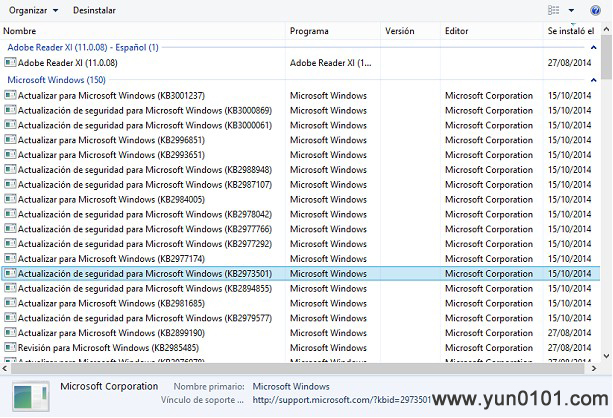Select Microsoft Windows (150) group header
This screenshot has width=613, height=418.
click(x=57, y=80)
